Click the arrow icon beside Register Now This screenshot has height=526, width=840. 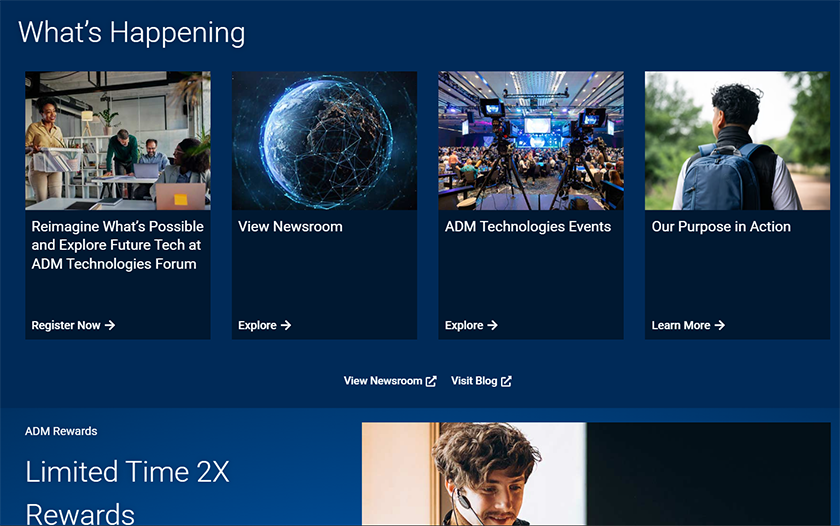110,325
